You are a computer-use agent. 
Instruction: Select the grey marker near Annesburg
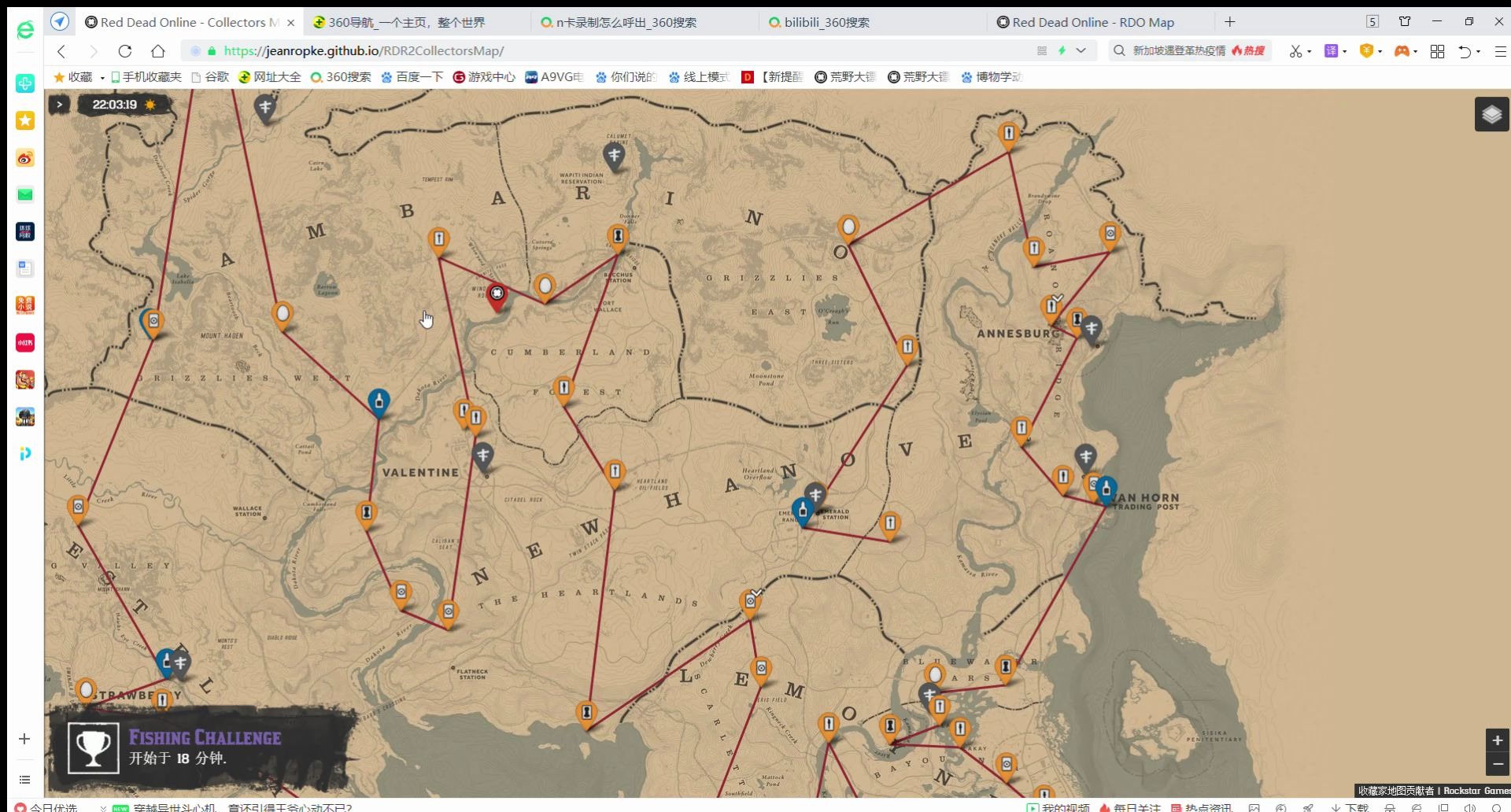click(1091, 330)
